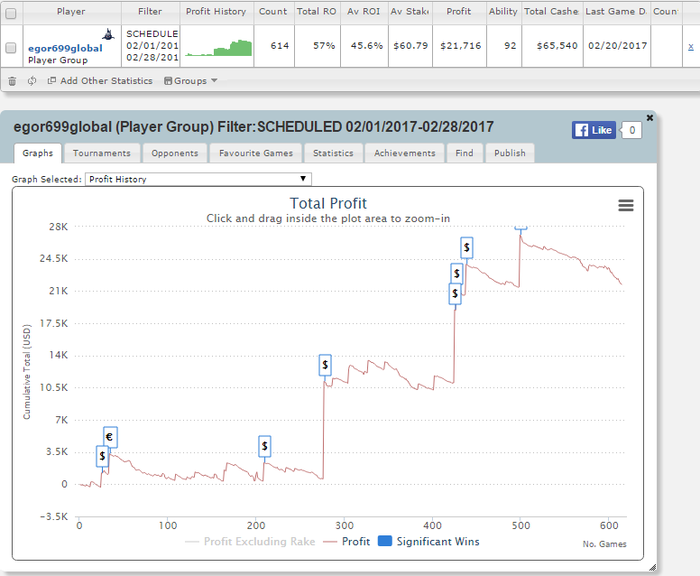Close the player details panel

click(x=650, y=118)
